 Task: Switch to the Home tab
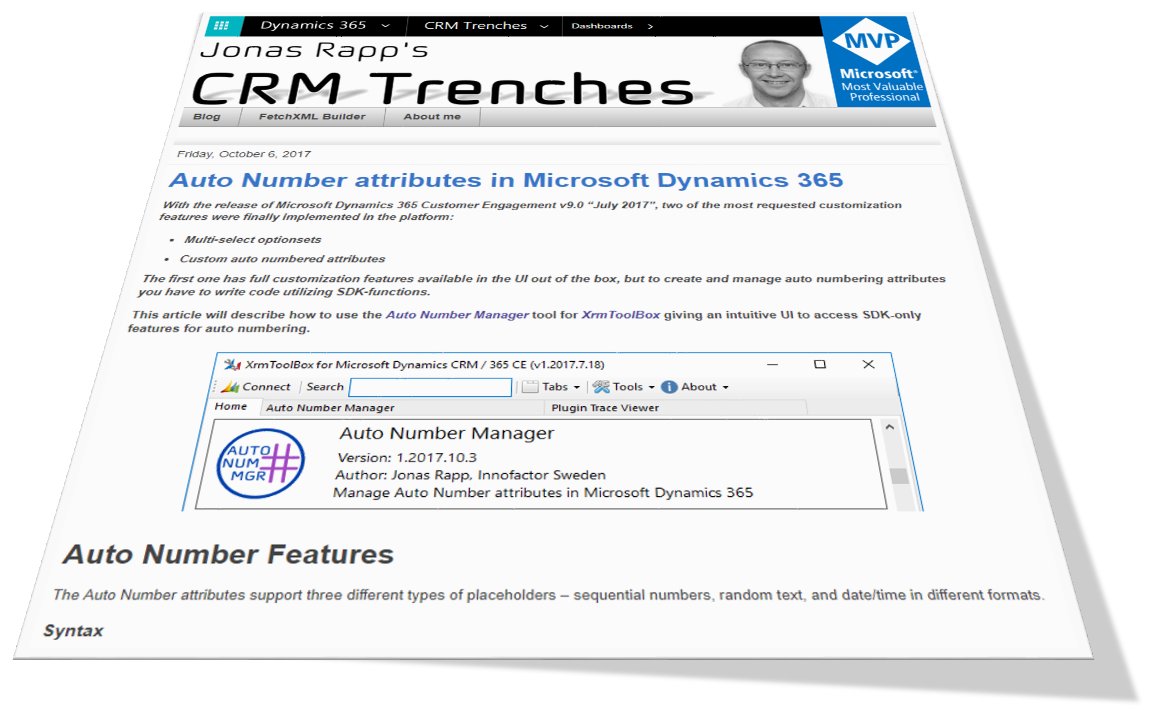(231, 407)
